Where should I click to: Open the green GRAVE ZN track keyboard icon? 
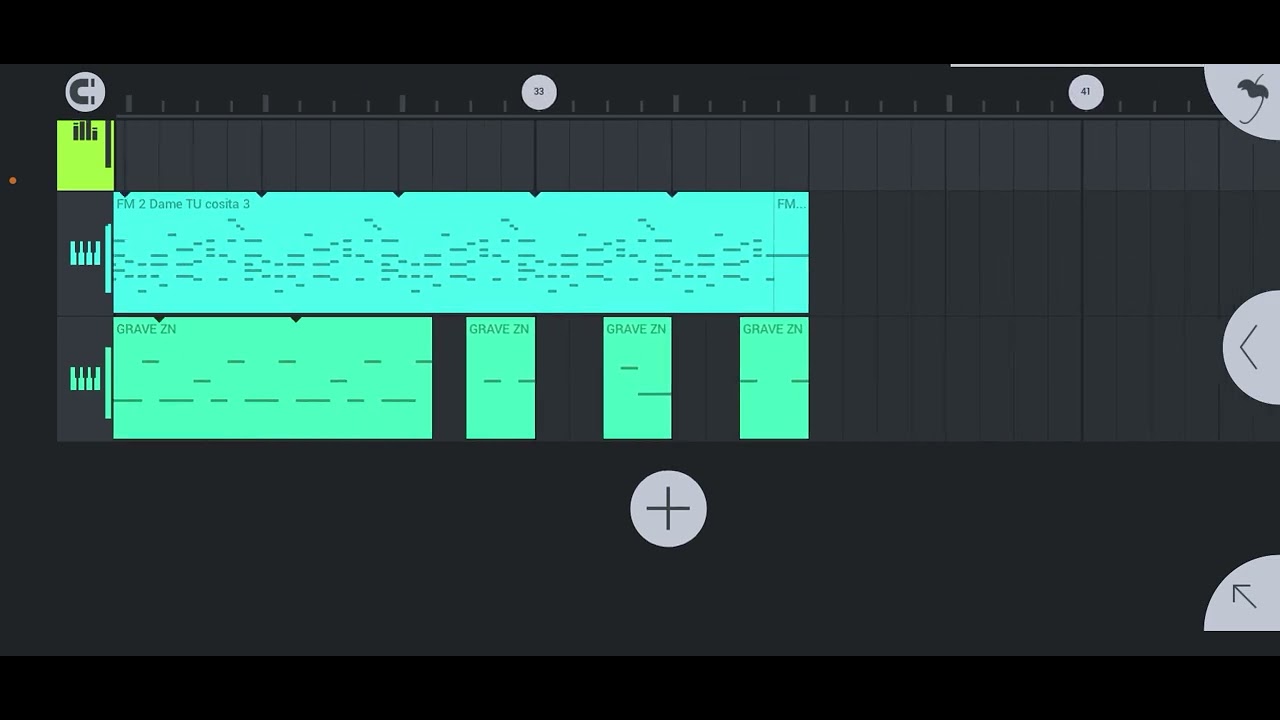coord(85,379)
